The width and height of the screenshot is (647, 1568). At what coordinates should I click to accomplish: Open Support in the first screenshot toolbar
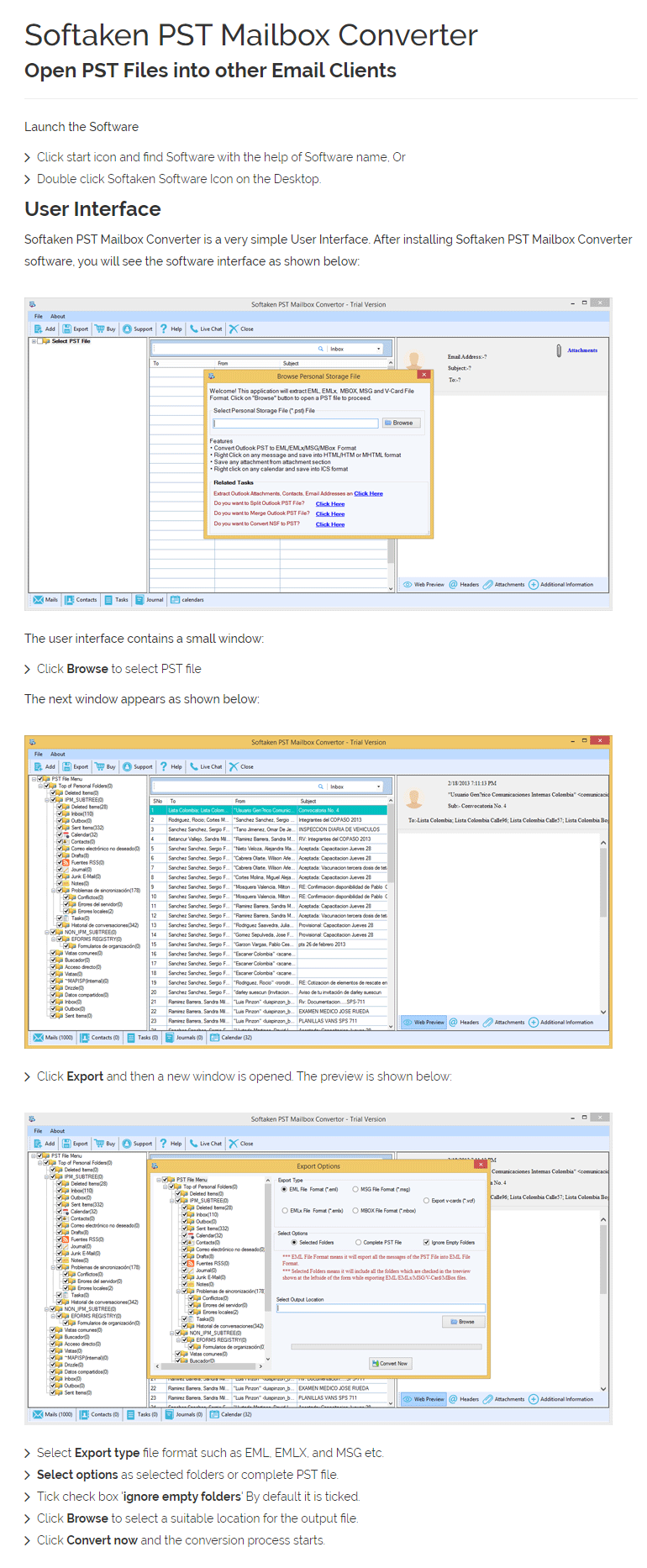[138, 329]
